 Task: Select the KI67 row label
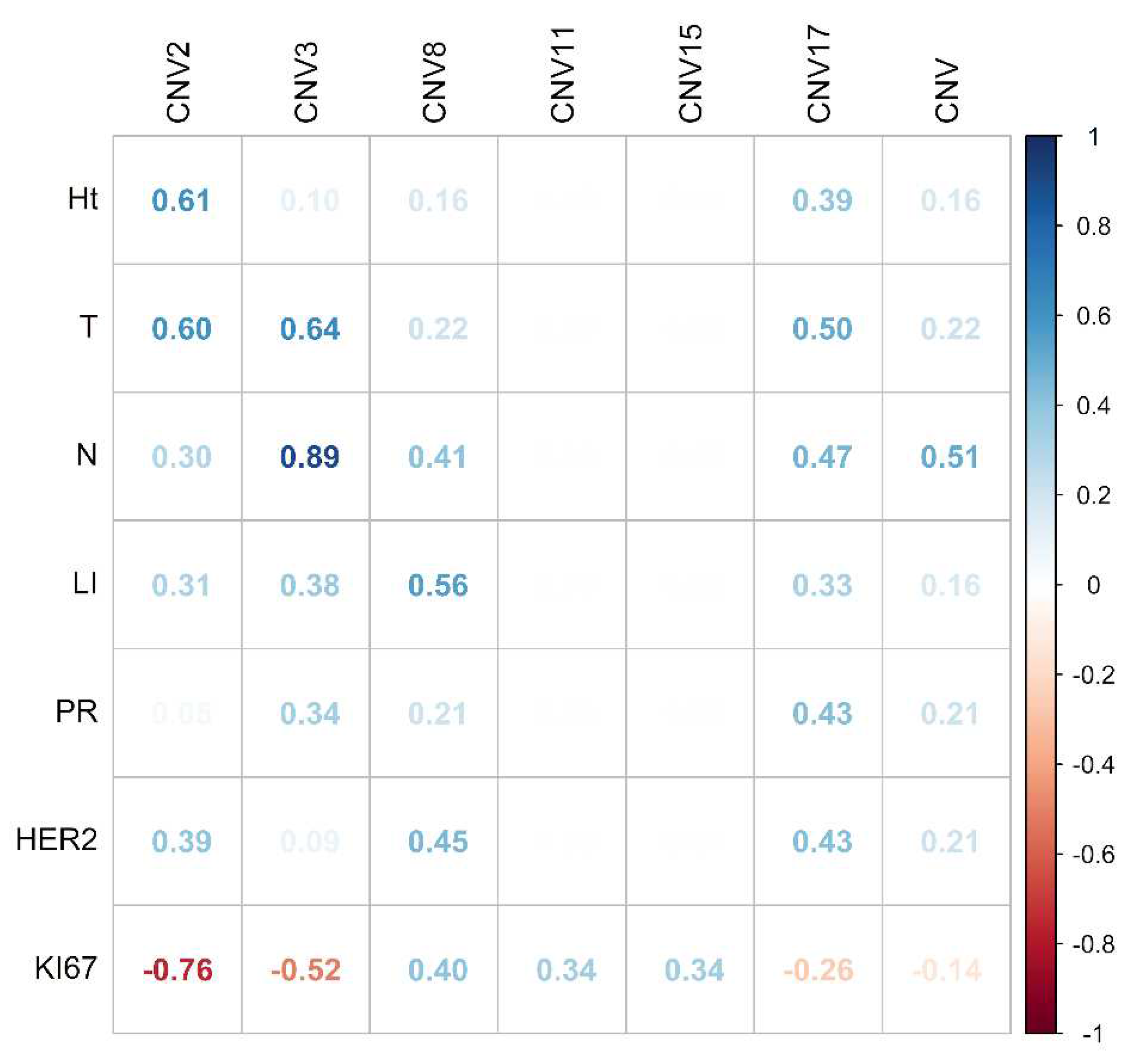[66, 968]
